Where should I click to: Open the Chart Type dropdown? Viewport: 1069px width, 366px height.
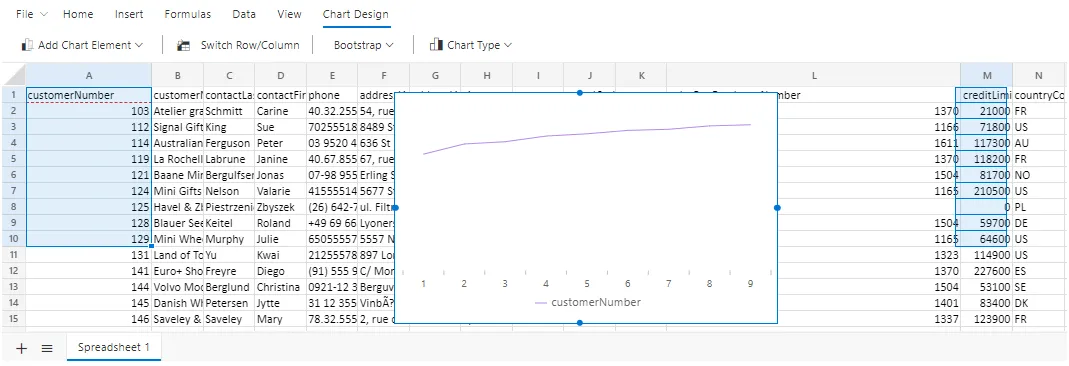(x=470, y=45)
